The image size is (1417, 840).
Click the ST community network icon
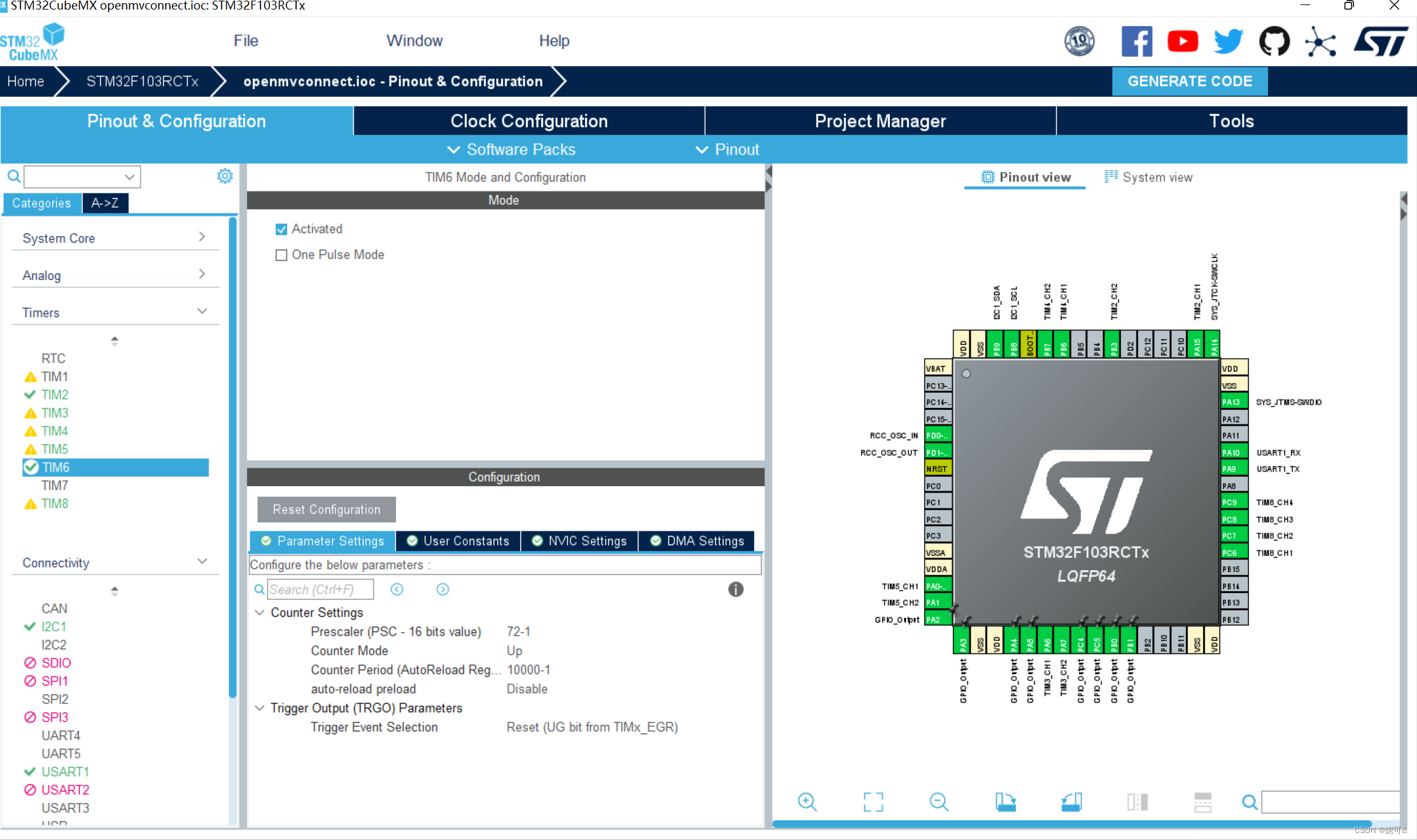(1320, 43)
